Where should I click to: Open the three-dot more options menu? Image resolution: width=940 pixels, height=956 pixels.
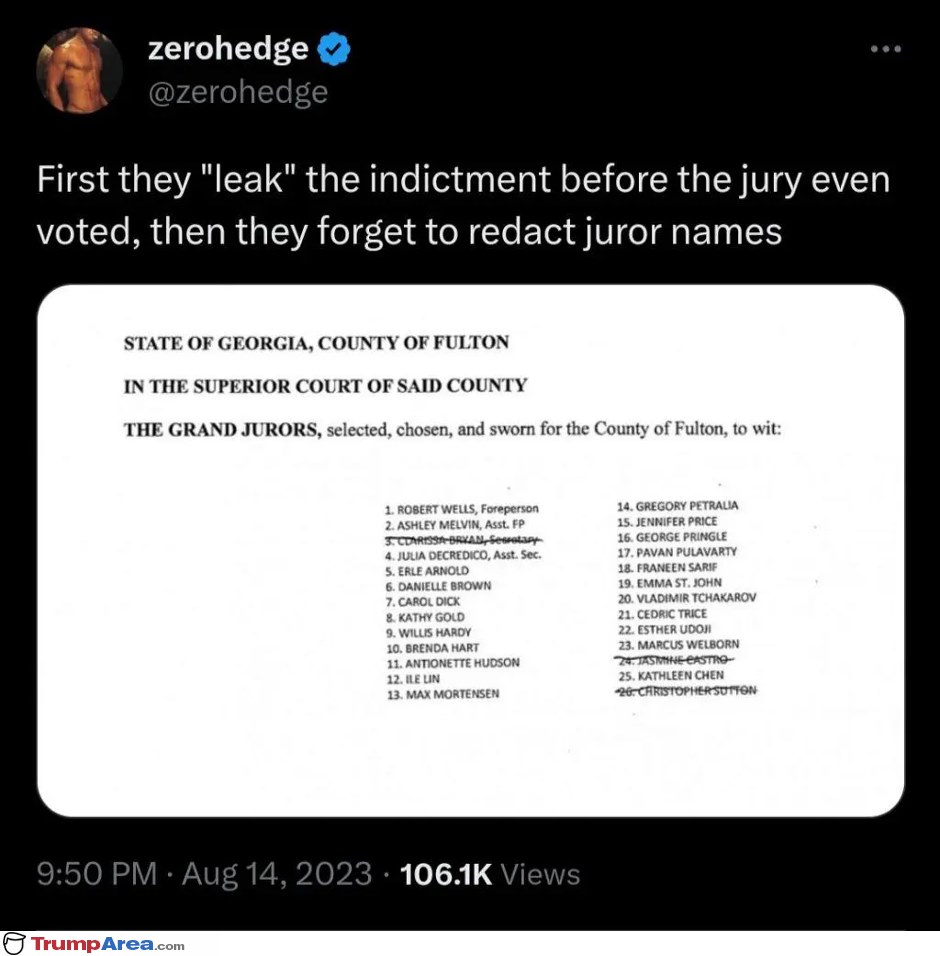coord(886,49)
